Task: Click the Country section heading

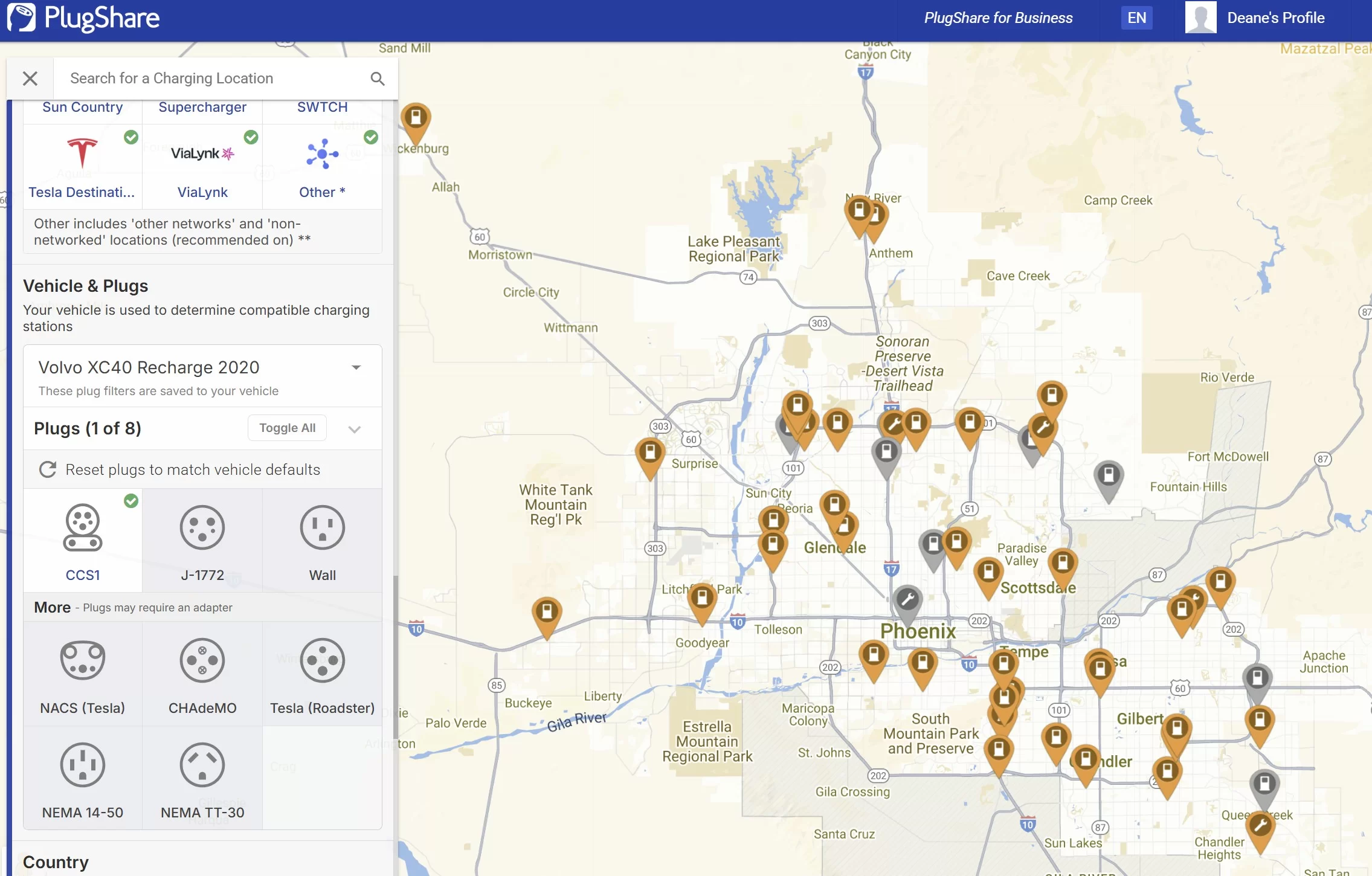Action: coord(56,862)
